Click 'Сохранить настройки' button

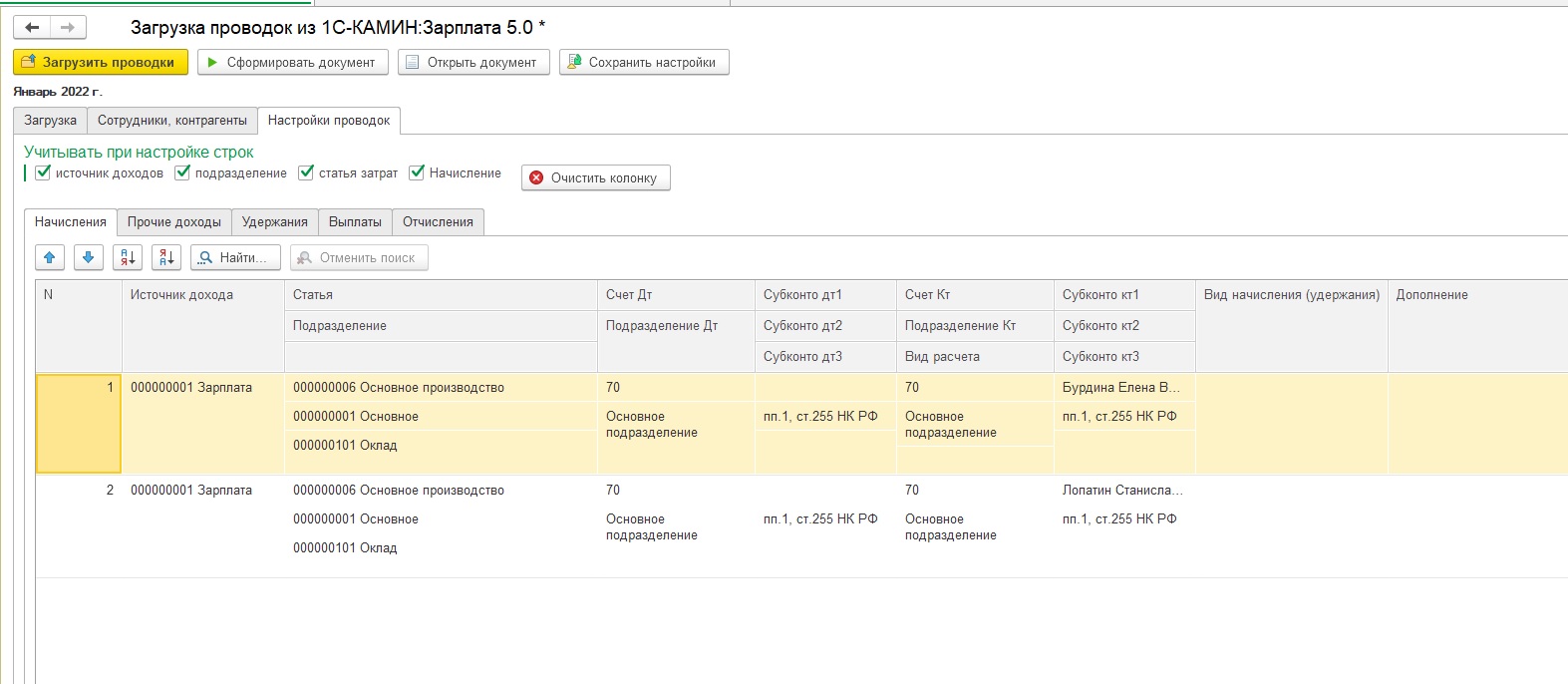[644, 62]
